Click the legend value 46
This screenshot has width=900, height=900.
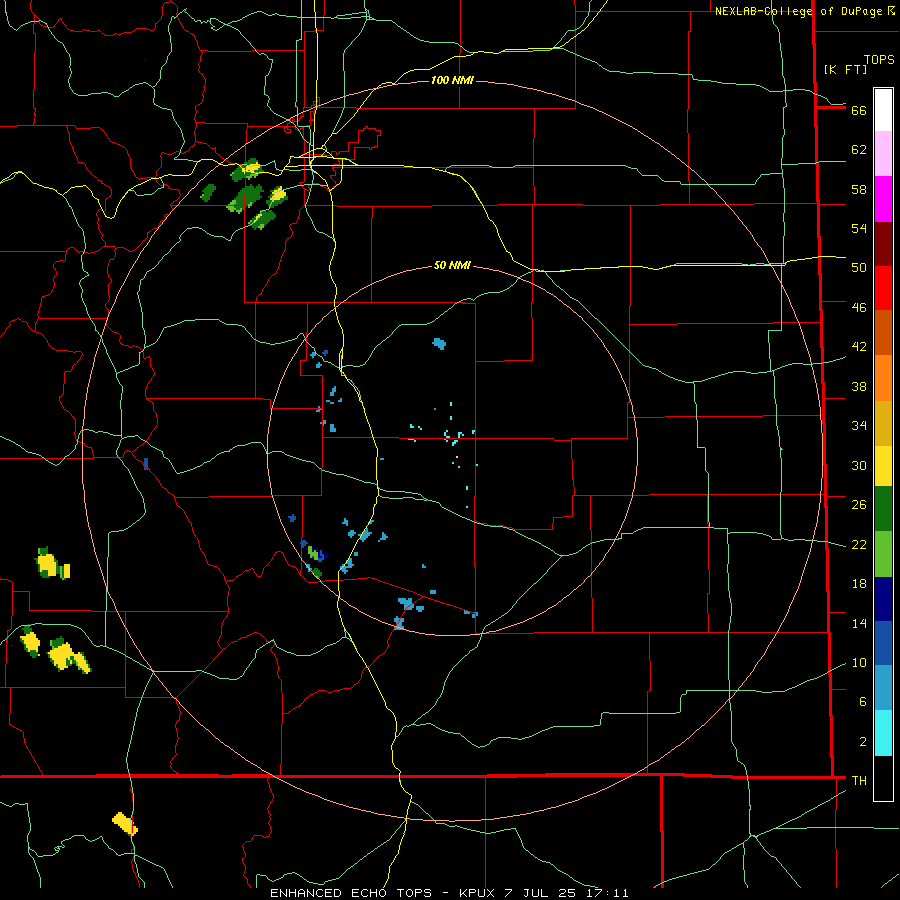(x=859, y=308)
